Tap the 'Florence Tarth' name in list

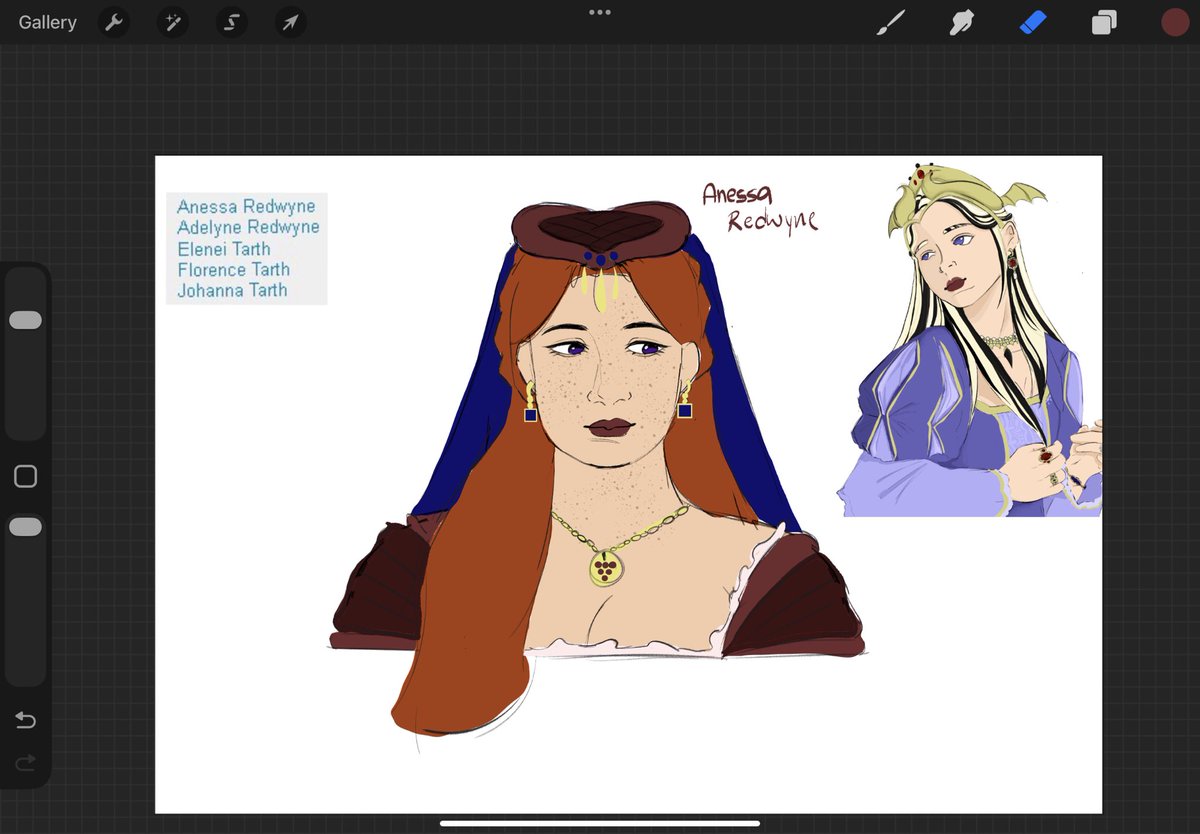[233, 270]
